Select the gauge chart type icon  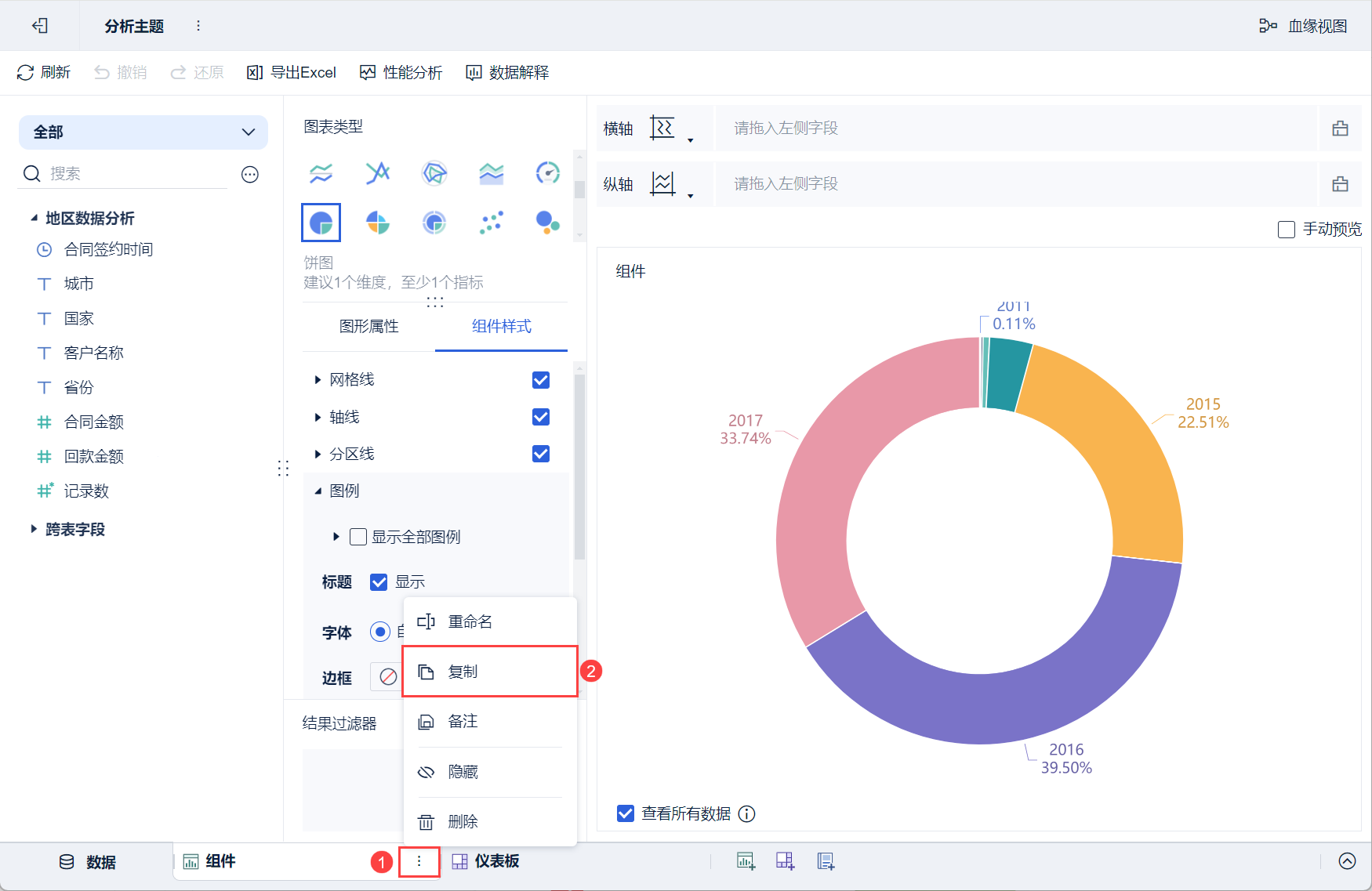(x=548, y=172)
